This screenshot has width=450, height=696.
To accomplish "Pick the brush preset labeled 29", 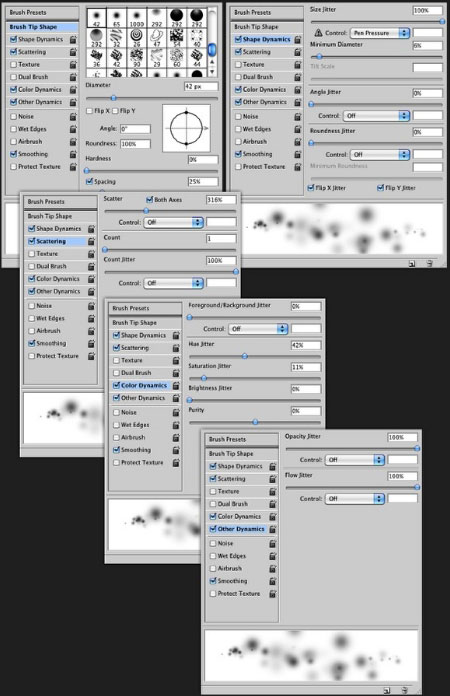I will (156, 58).
